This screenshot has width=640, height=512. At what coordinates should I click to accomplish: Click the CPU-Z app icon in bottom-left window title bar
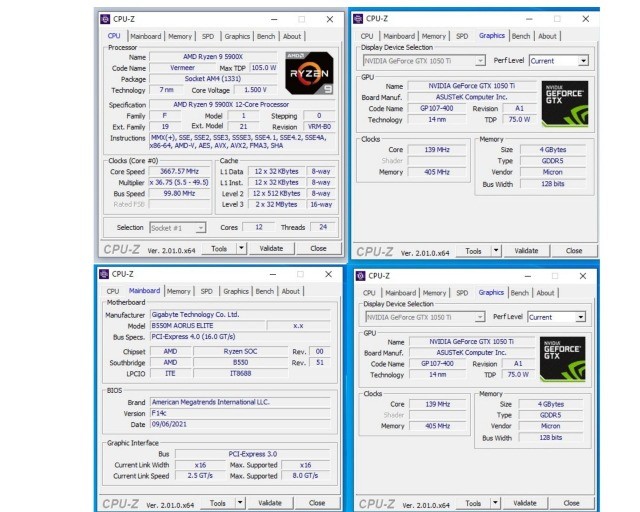point(104,274)
